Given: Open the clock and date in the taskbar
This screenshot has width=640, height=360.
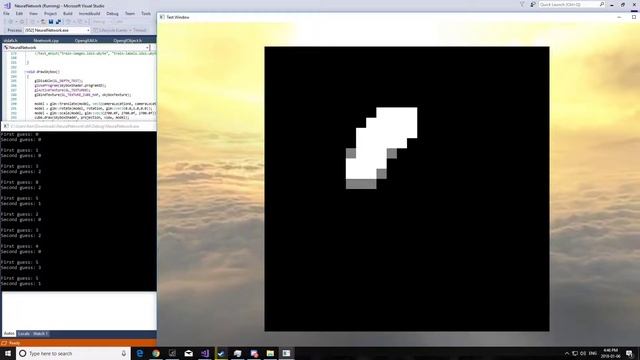Looking at the screenshot, I should 611,353.
